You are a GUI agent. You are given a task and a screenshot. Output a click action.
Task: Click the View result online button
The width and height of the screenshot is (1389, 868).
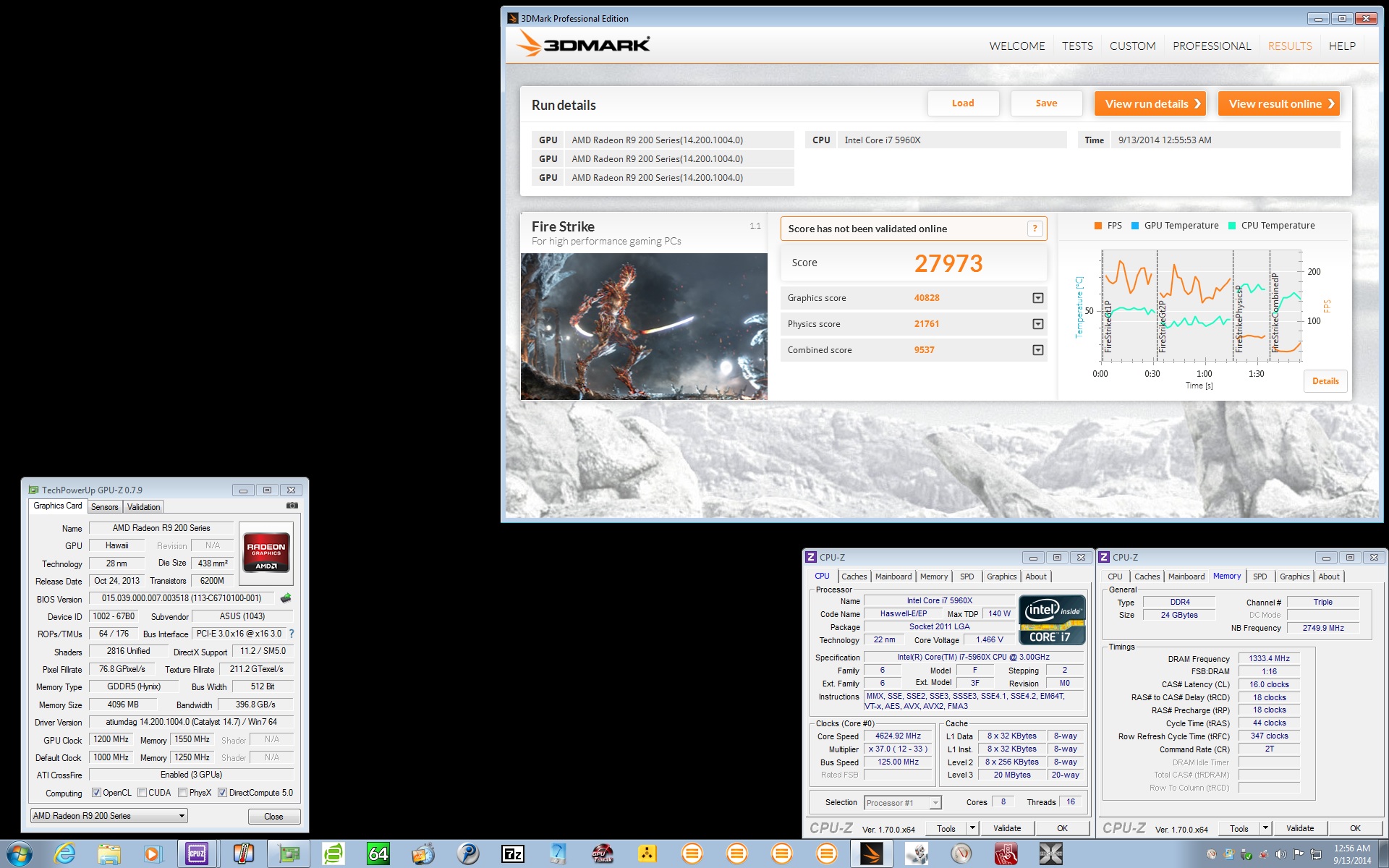pyautogui.click(x=1279, y=103)
